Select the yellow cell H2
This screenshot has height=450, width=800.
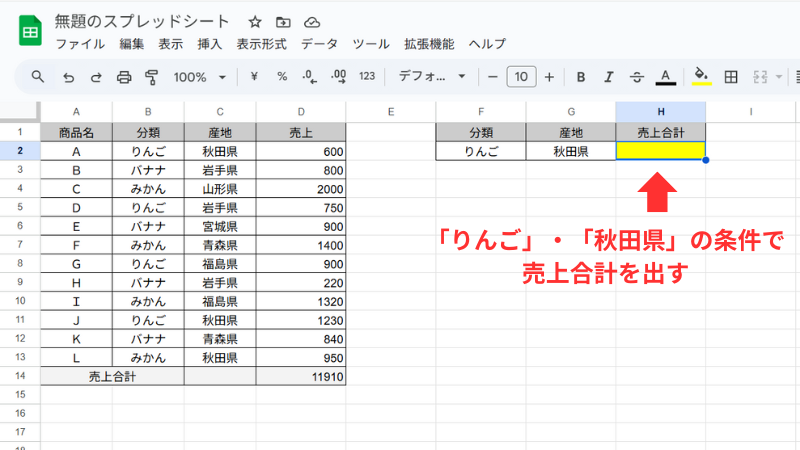click(661, 151)
